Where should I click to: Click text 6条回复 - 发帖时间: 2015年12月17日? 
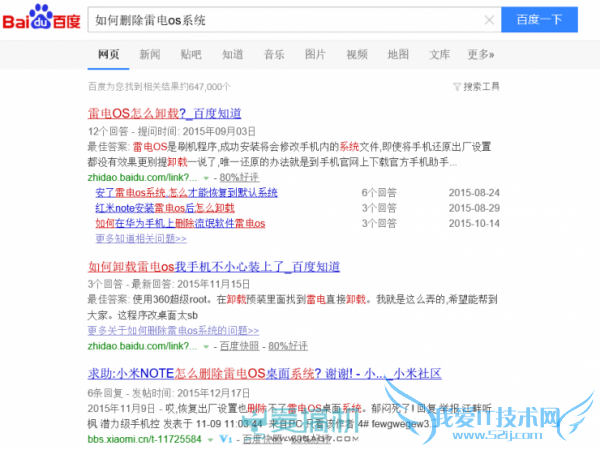(169, 393)
